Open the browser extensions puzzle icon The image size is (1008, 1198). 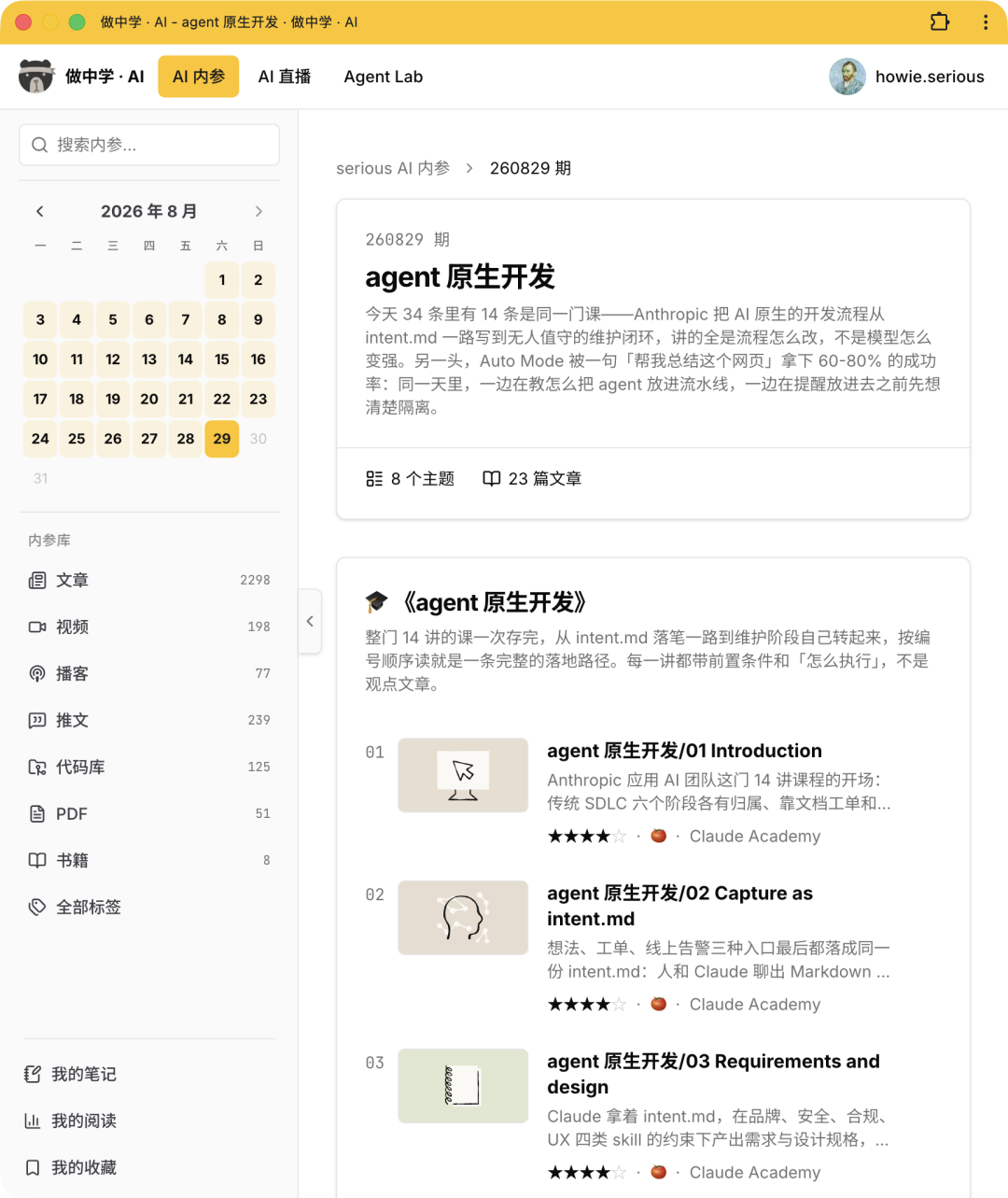[x=940, y=21]
